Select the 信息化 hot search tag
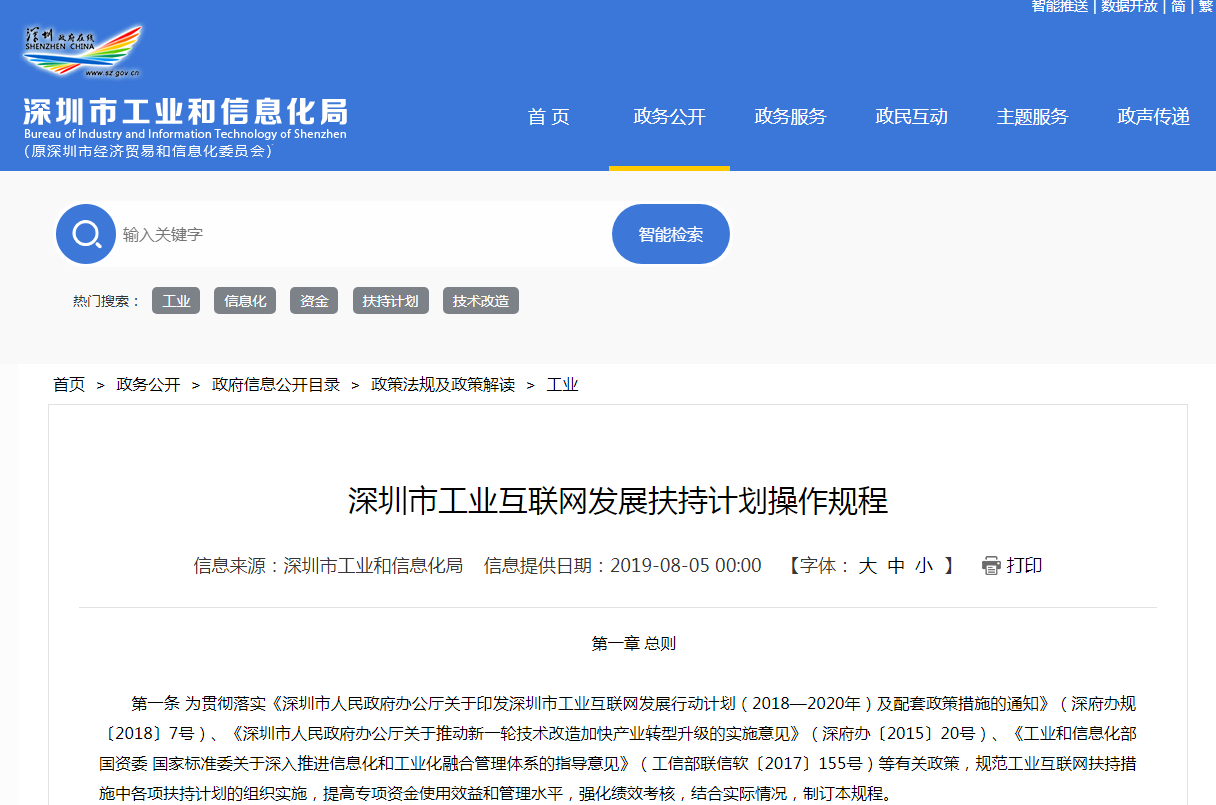 (x=245, y=301)
